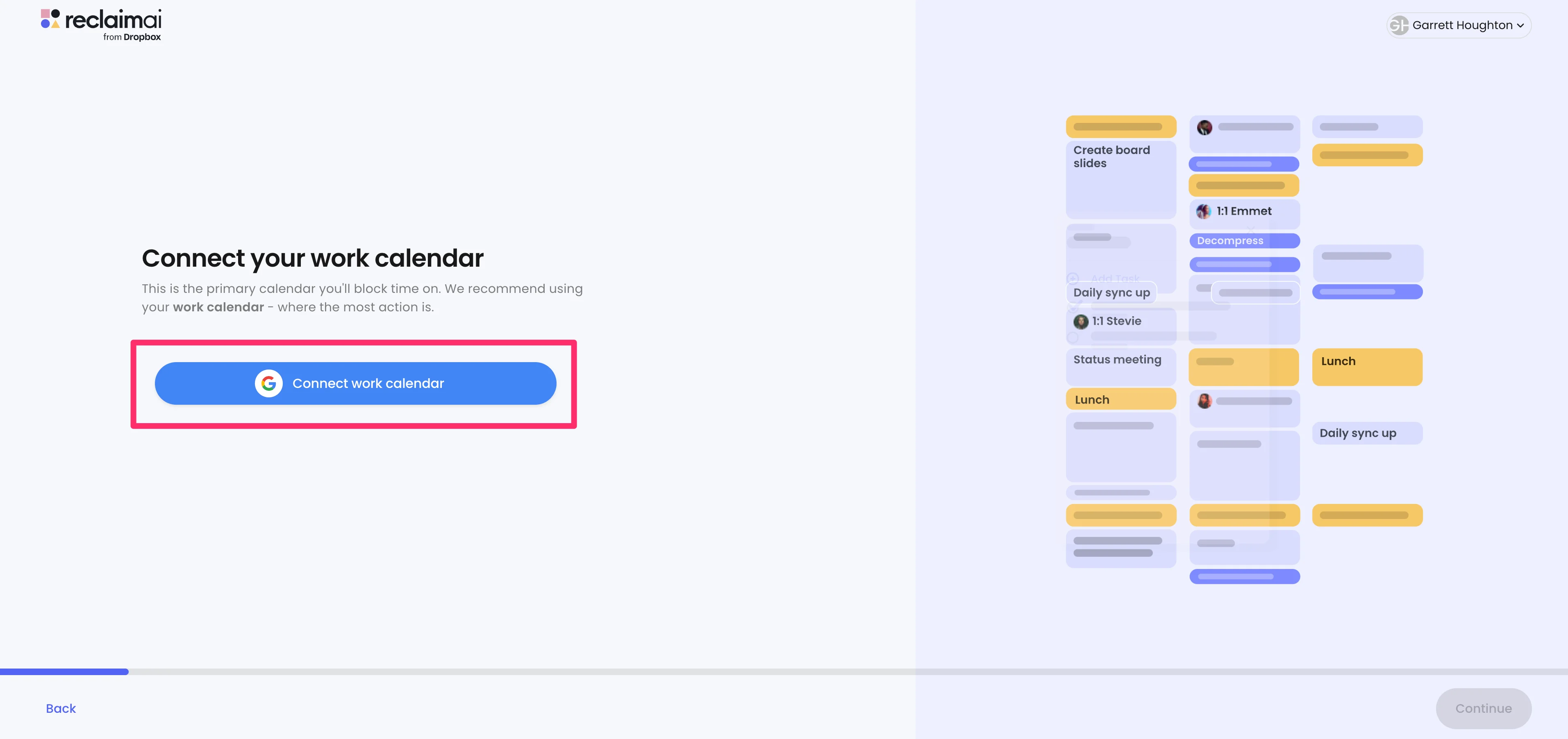Click the Google G icon
1568x739 pixels.
coord(268,383)
